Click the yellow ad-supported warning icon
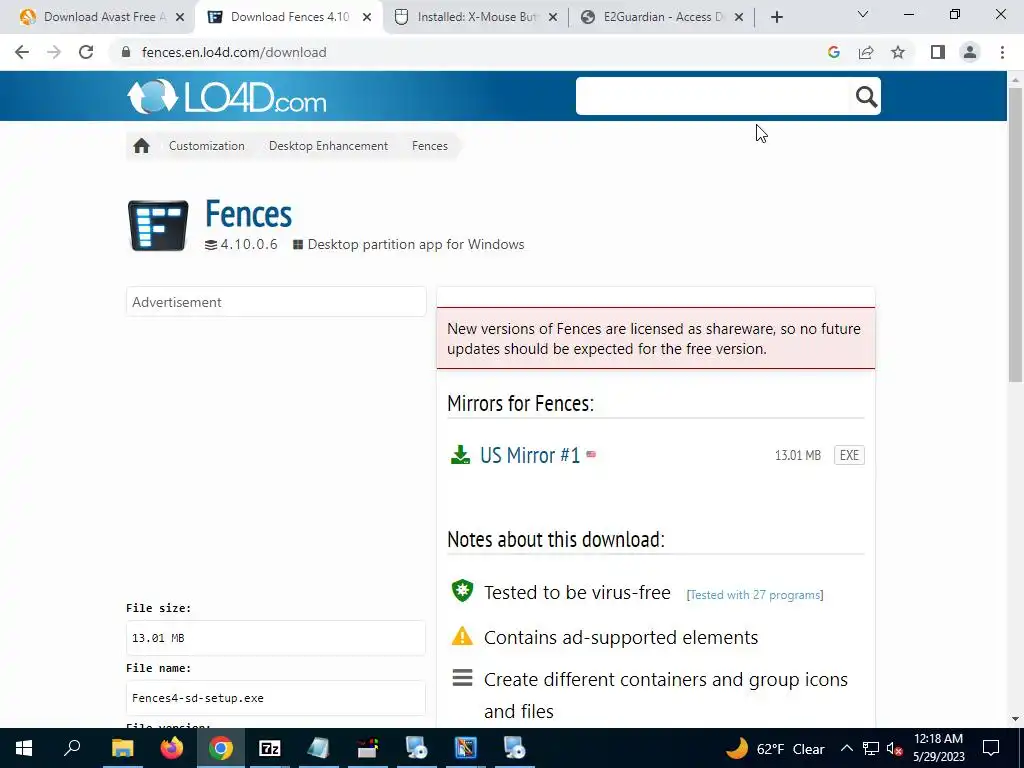 pos(462,636)
